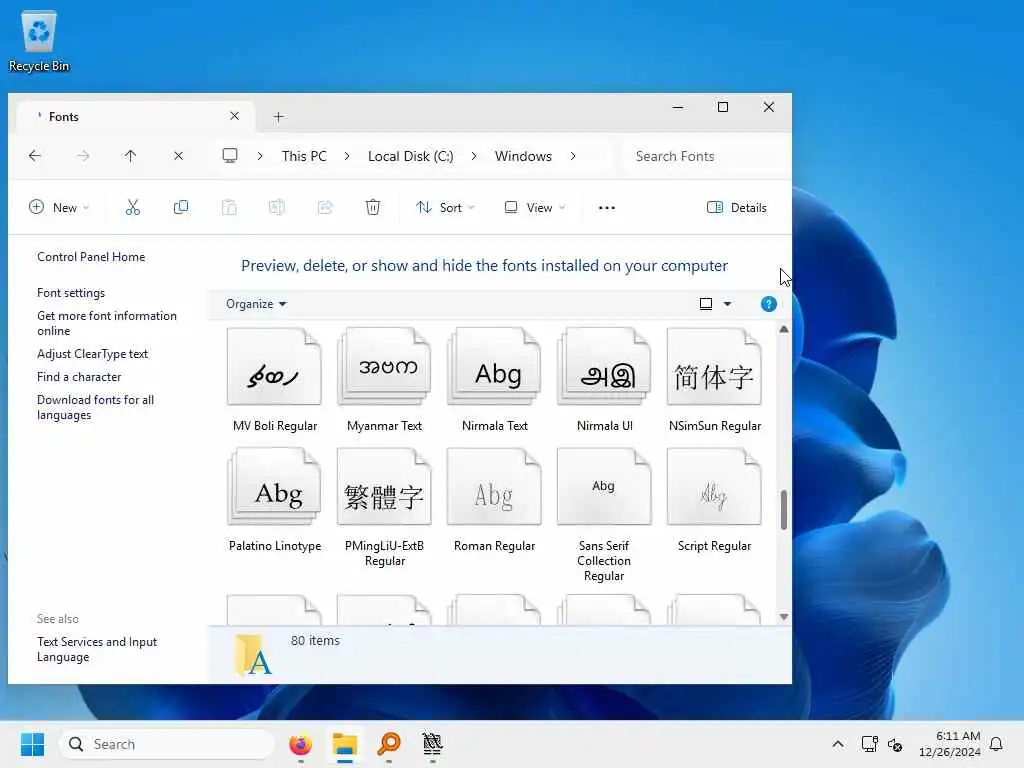Show hidden system tray icons
The image size is (1024, 768).
(x=838, y=744)
